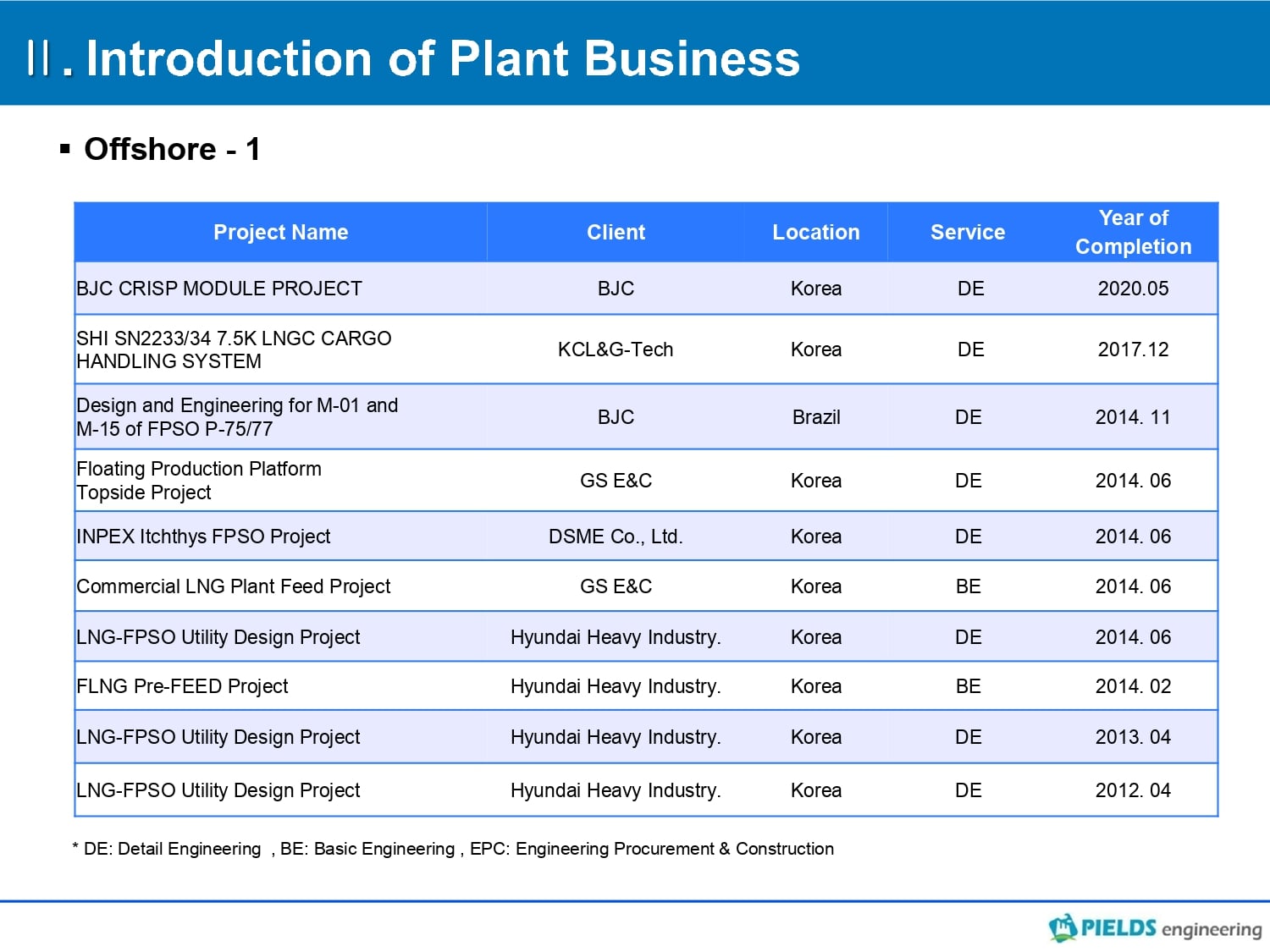The image size is (1270, 952).
Task: Select 'LNG-FPSO Utility Design Project' in the 2013. 04 row
Action: pos(218,737)
